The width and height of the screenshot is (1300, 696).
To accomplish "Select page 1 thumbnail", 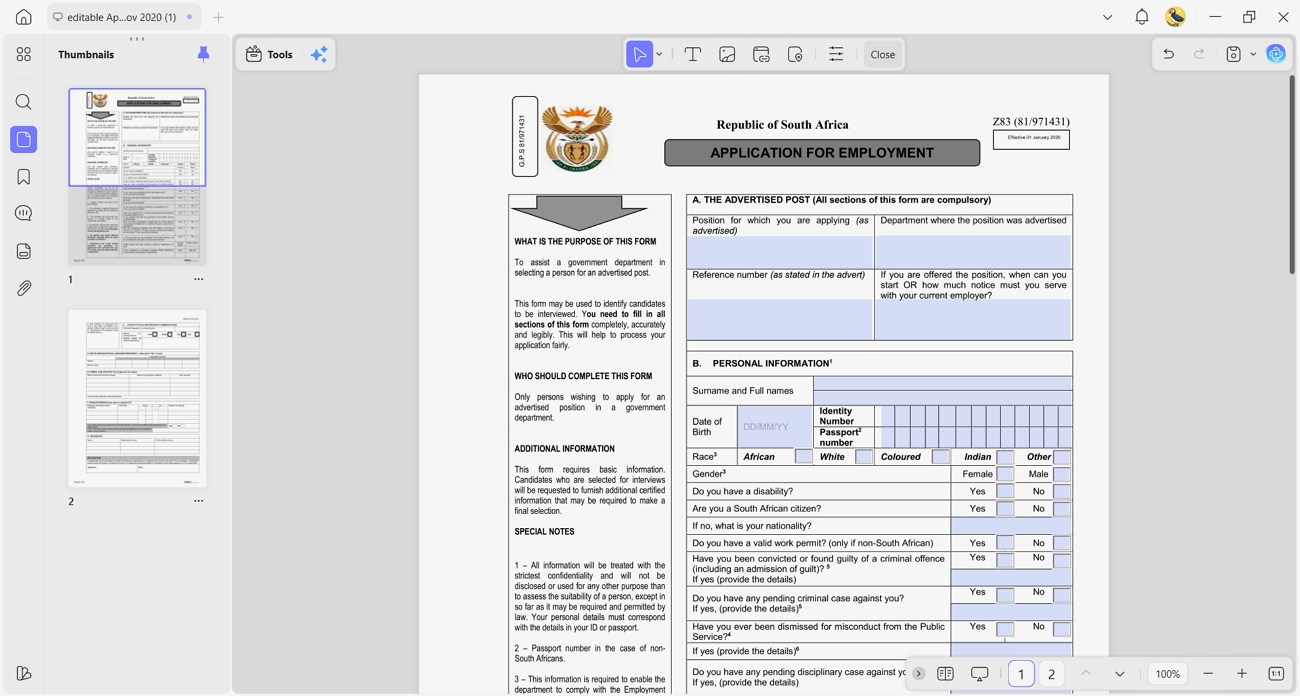I will pos(137,176).
